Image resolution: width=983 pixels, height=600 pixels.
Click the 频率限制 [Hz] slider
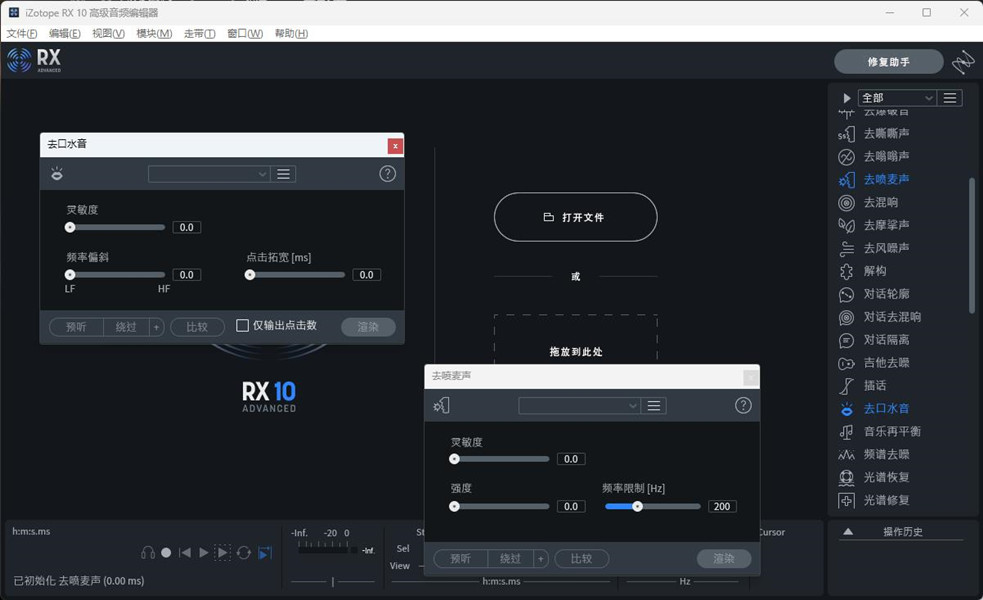pyautogui.click(x=653, y=507)
